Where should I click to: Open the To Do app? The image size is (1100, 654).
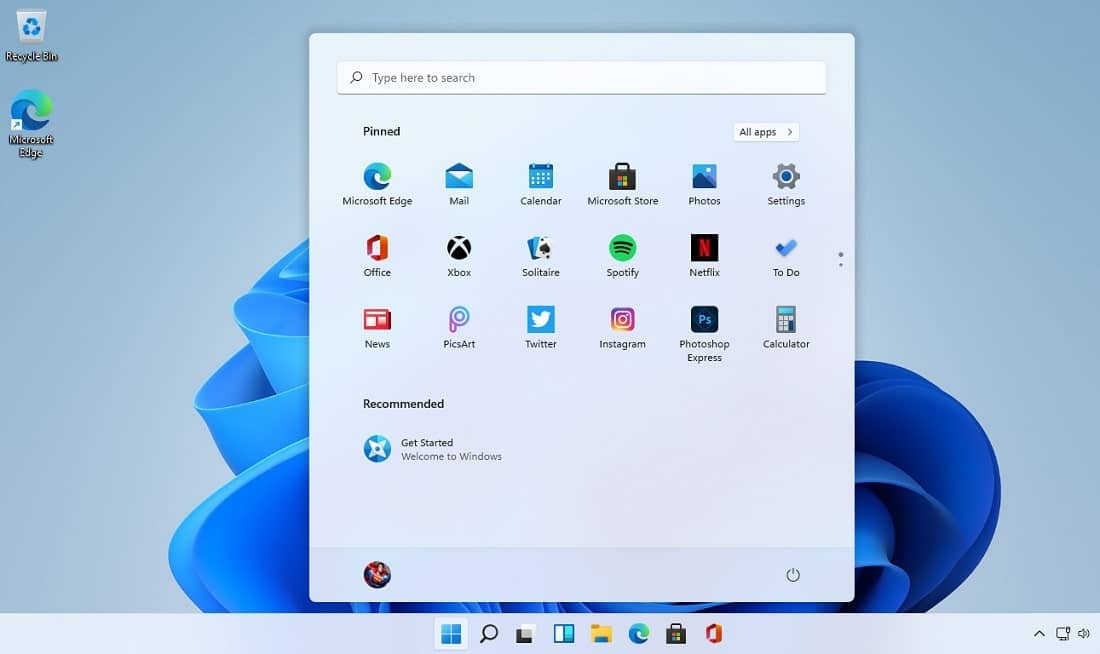coord(786,256)
